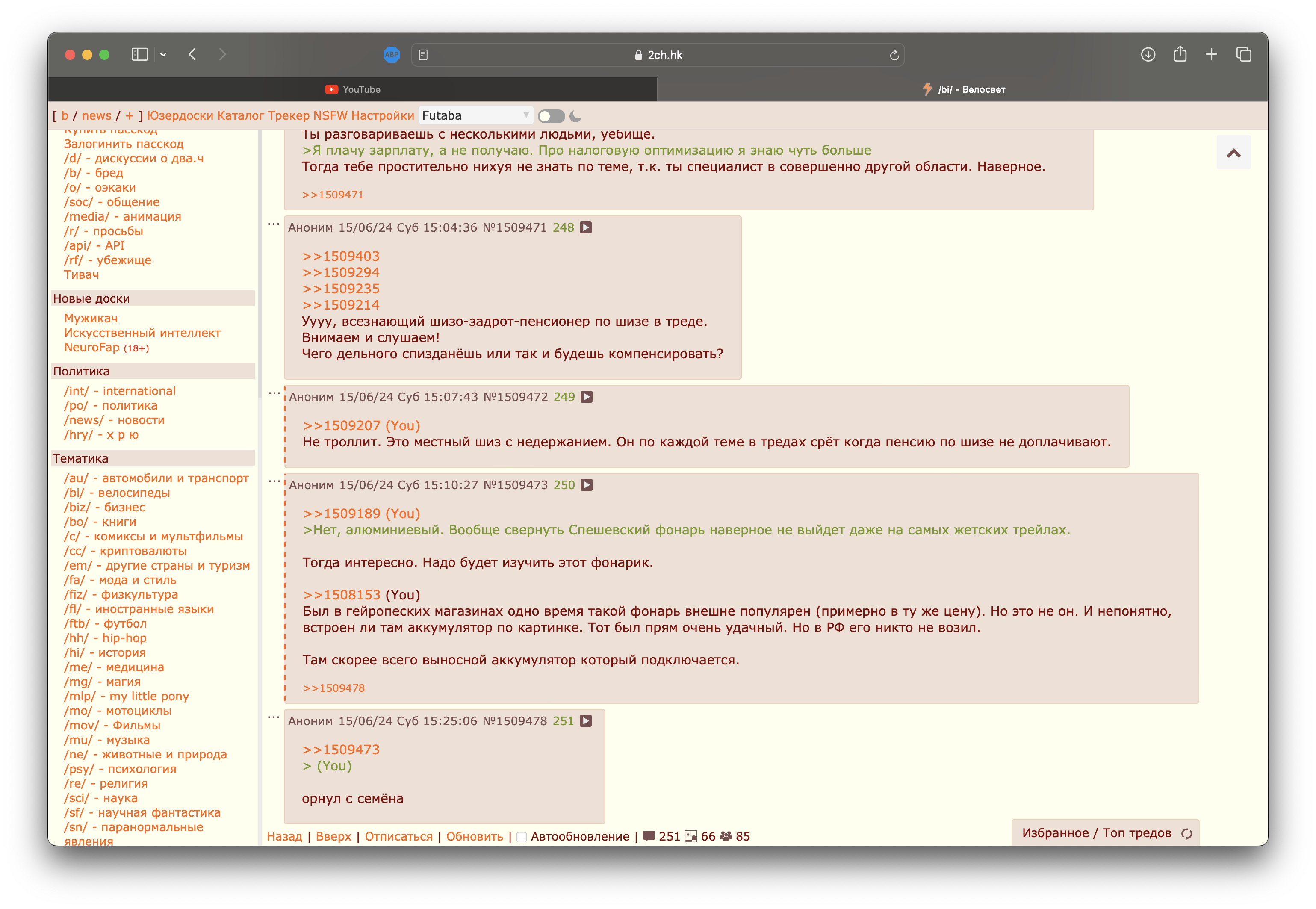Click the reload page icon in address bar

pos(894,55)
